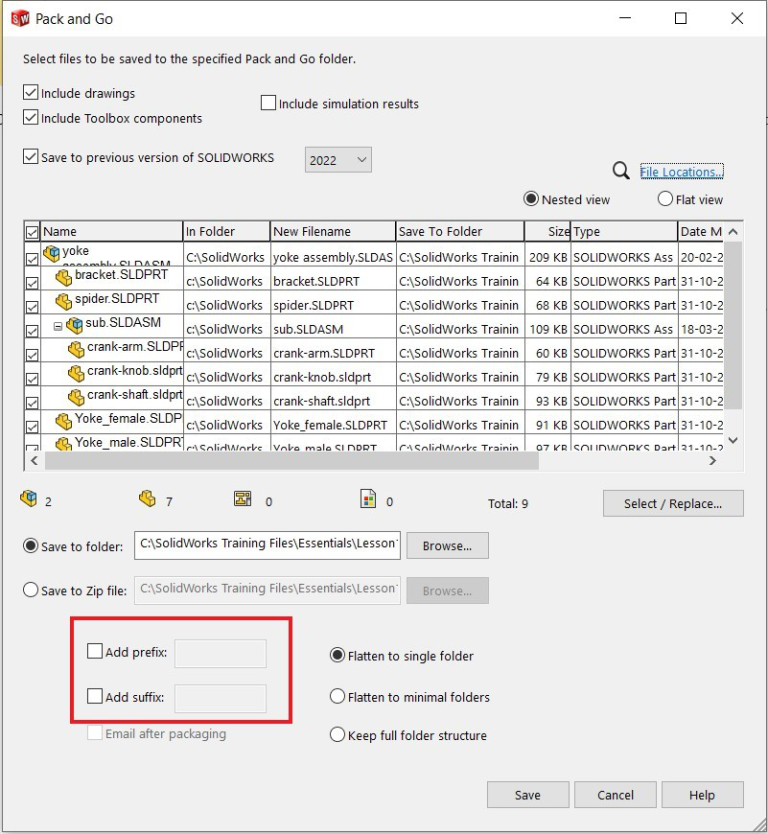Uncheck the crank-shaft row checkbox
768x834 pixels.
click(x=32, y=403)
